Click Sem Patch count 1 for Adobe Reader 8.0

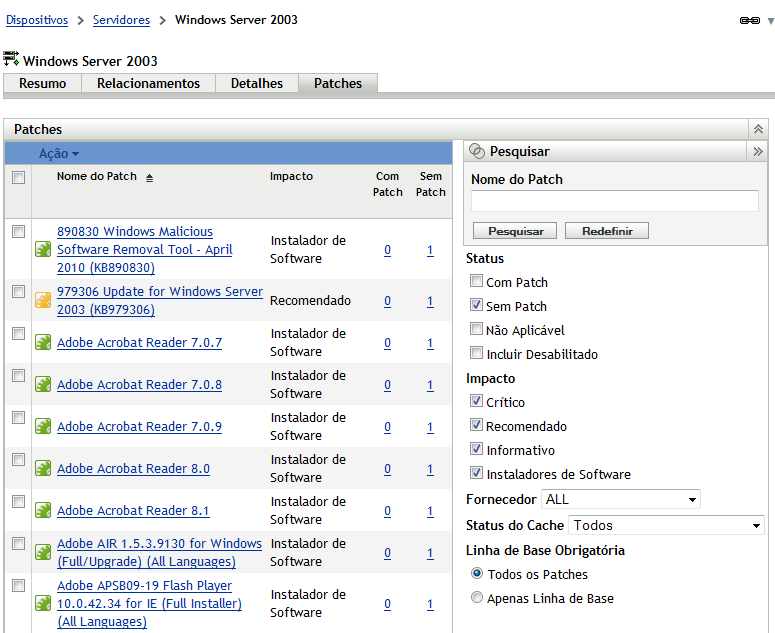pyautogui.click(x=431, y=469)
